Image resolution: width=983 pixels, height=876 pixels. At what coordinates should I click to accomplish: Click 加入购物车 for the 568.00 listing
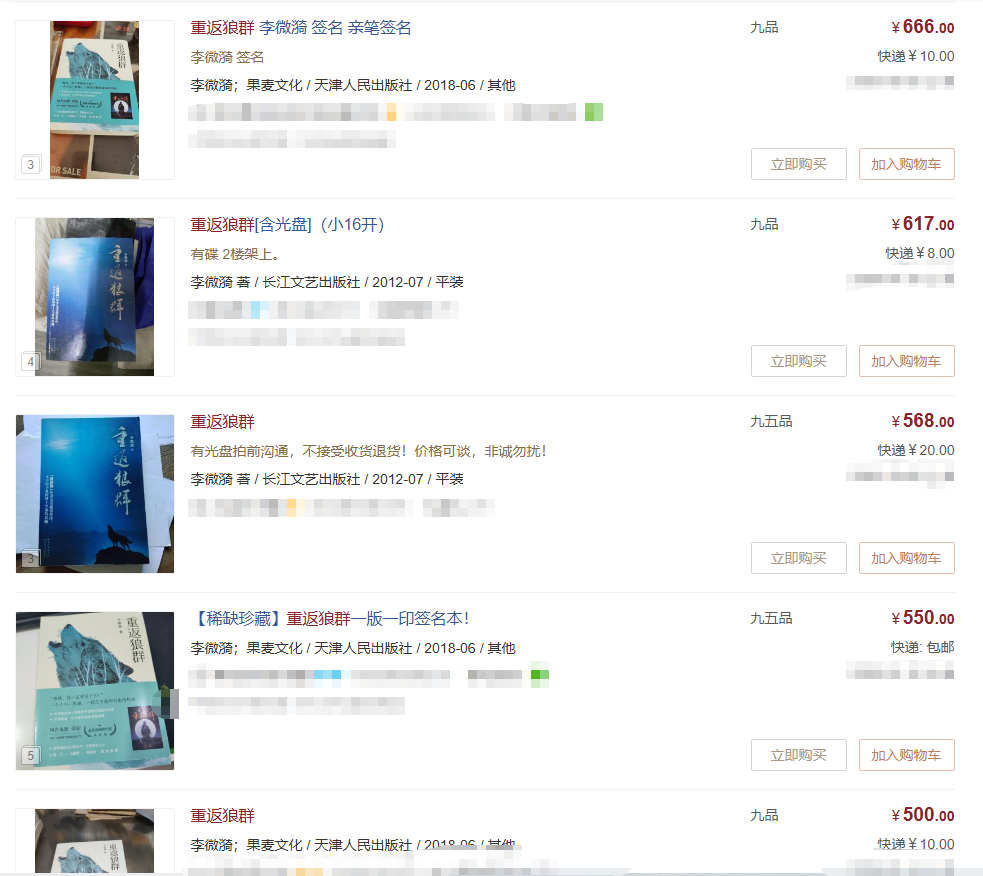tap(907, 557)
